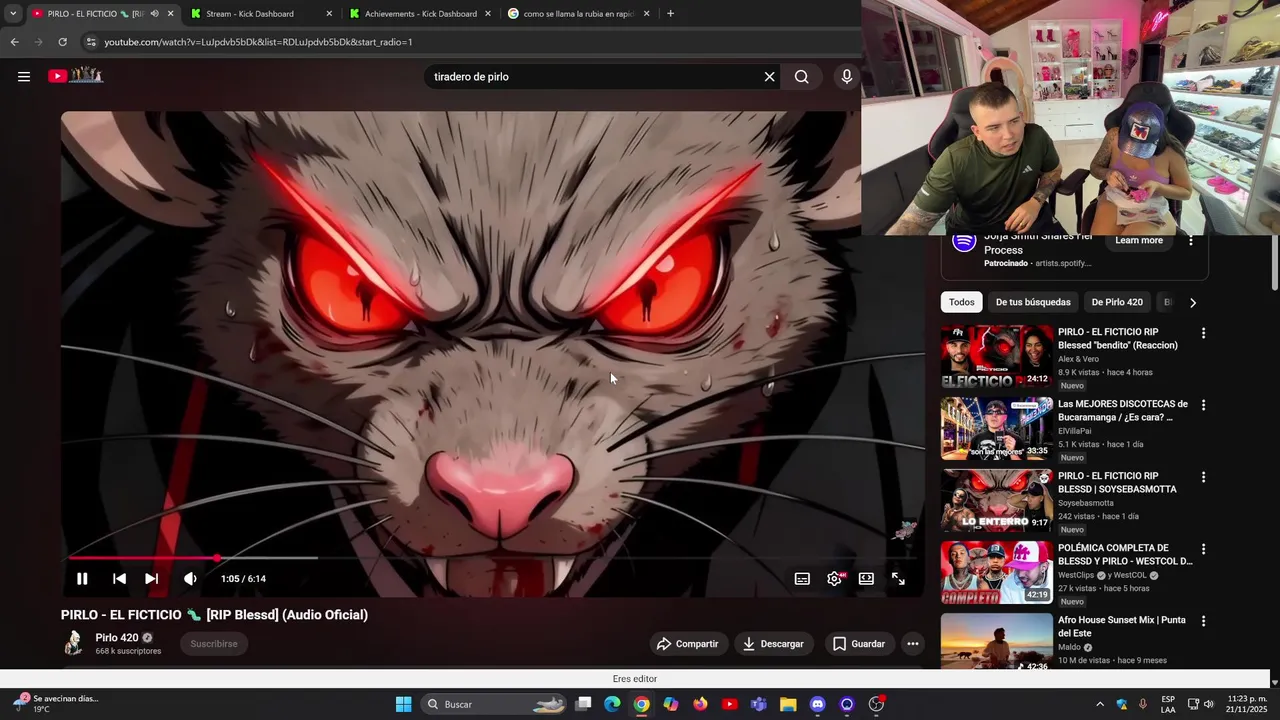Mute the video volume speaker icon

click(x=190, y=579)
